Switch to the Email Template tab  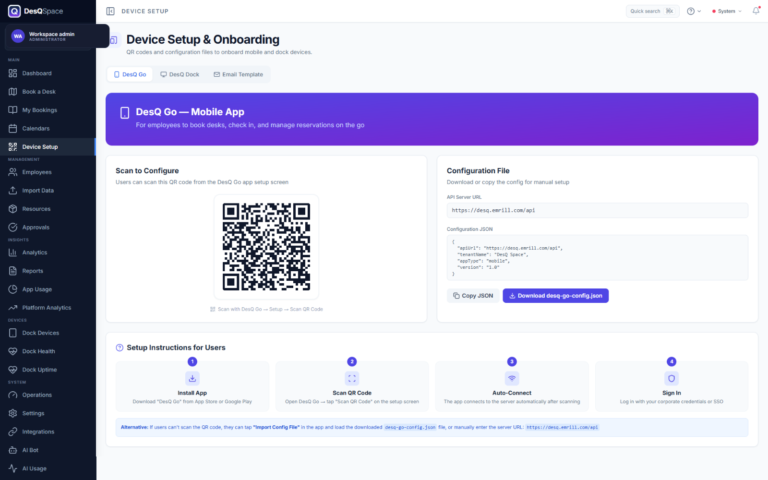239,74
